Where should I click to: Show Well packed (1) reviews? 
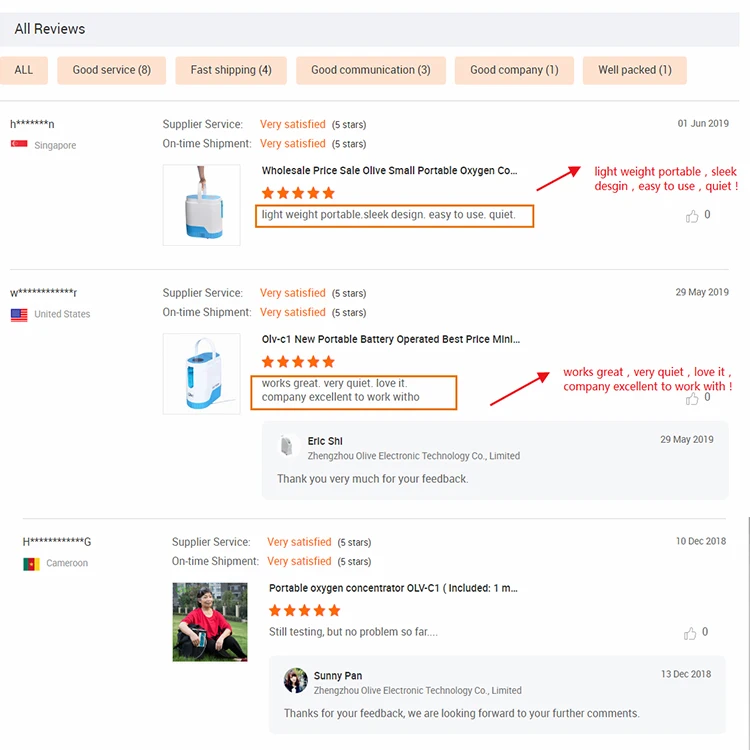pyautogui.click(x=635, y=70)
